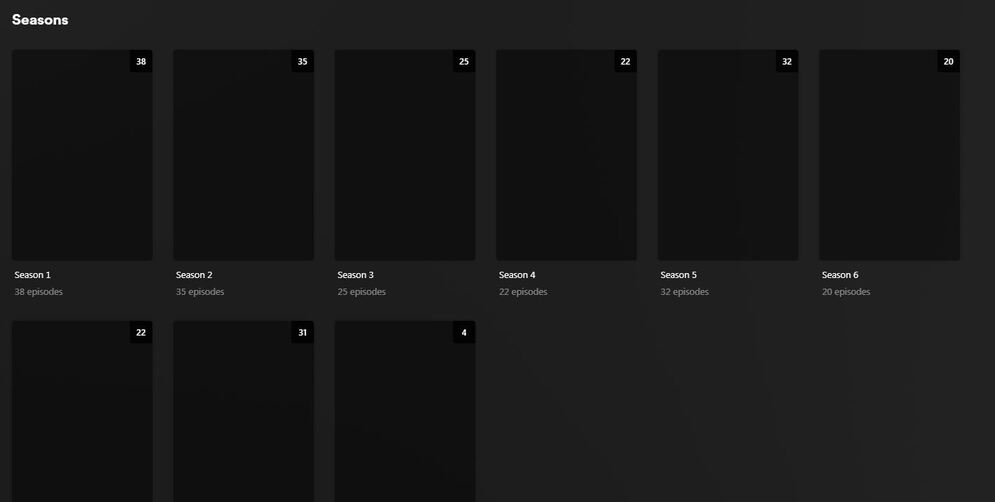Click the "Season 2" title link
This screenshot has height=502, width=995.
point(194,275)
